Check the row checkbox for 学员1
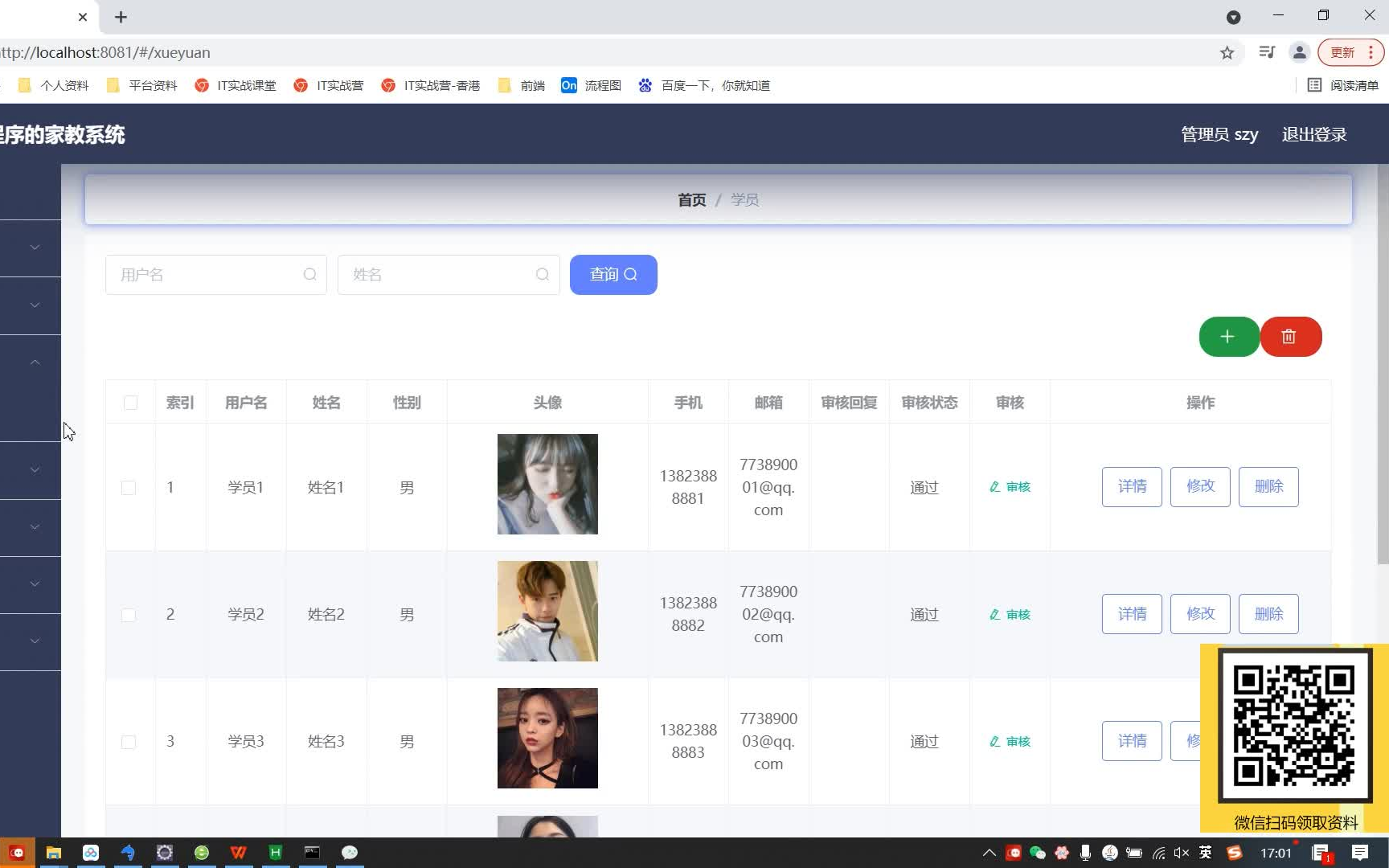Screen dimensions: 1389x868 [129, 487]
